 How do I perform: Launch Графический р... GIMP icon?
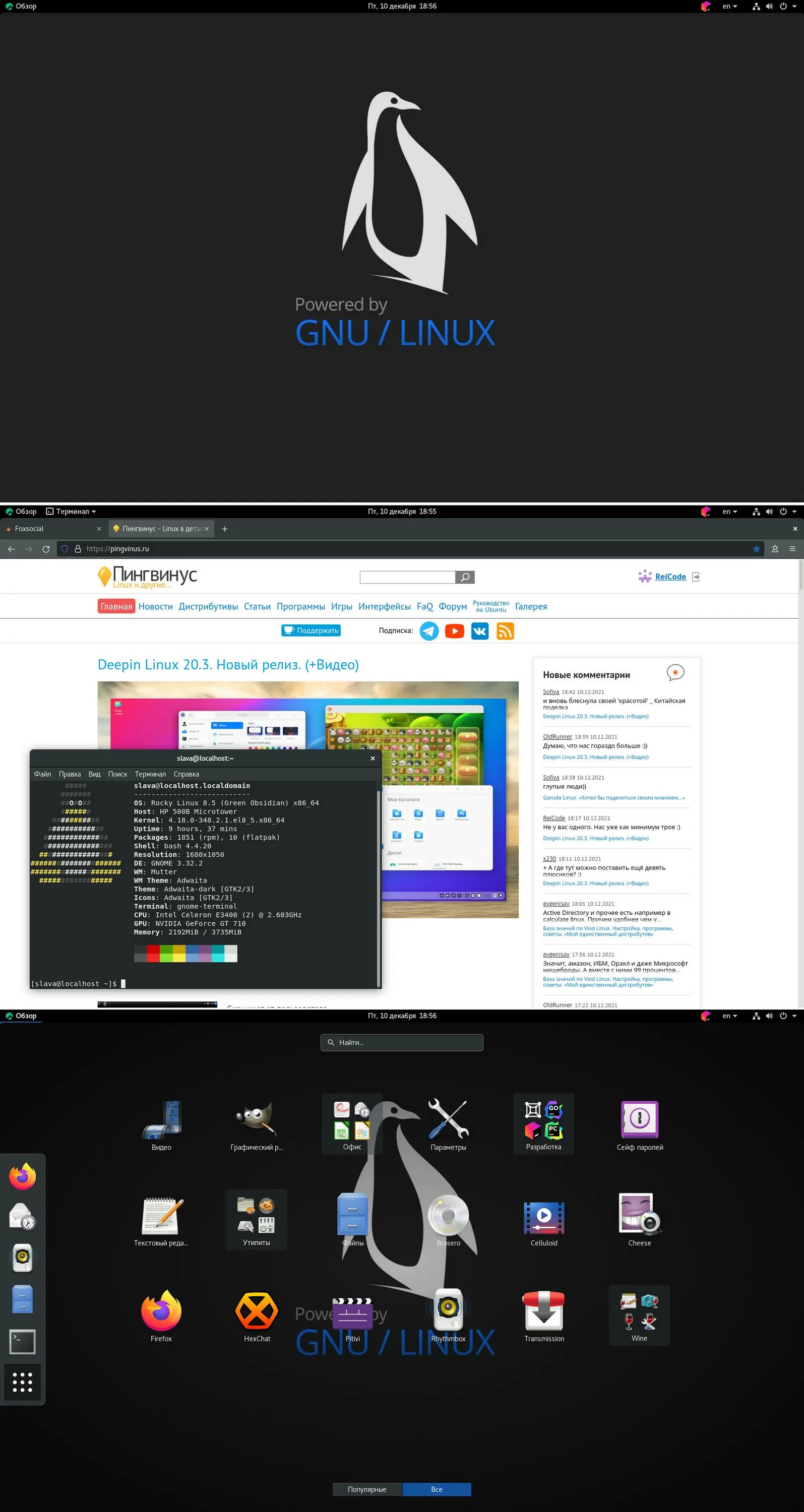coord(257,1126)
